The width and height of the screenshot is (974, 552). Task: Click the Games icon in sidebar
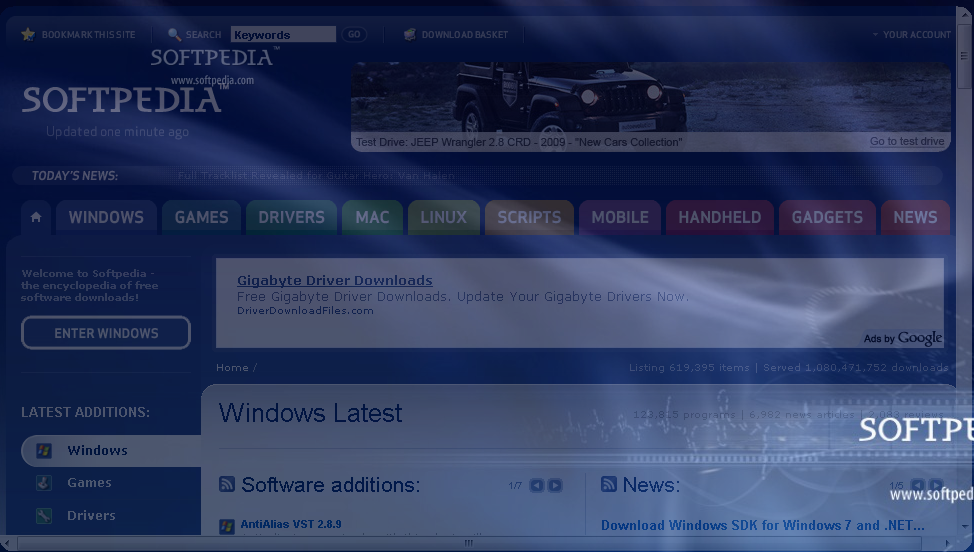pyautogui.click(x=43, y=482)
